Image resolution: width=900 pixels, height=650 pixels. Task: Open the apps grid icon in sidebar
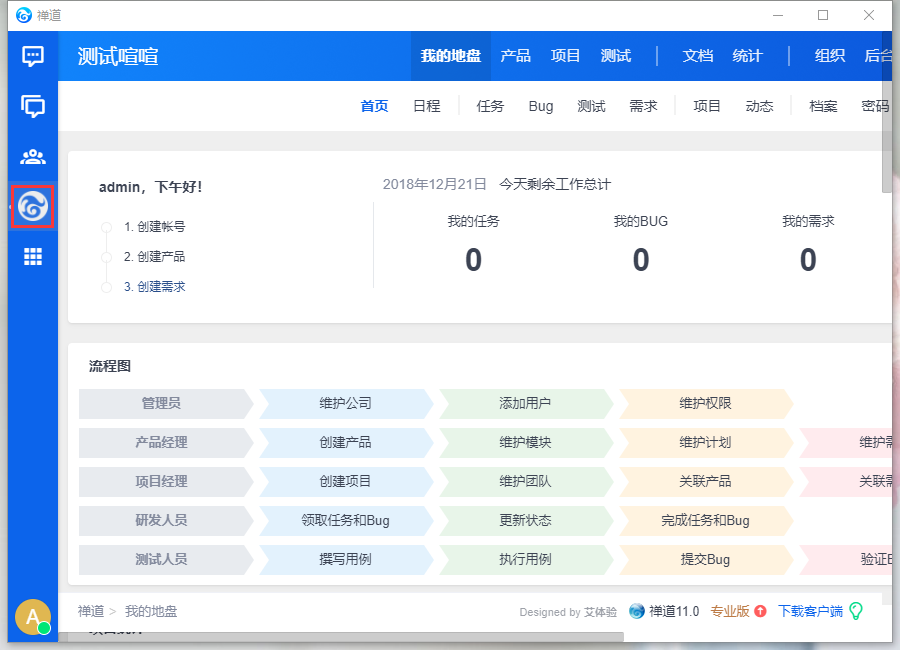click(x=33, y=257)
